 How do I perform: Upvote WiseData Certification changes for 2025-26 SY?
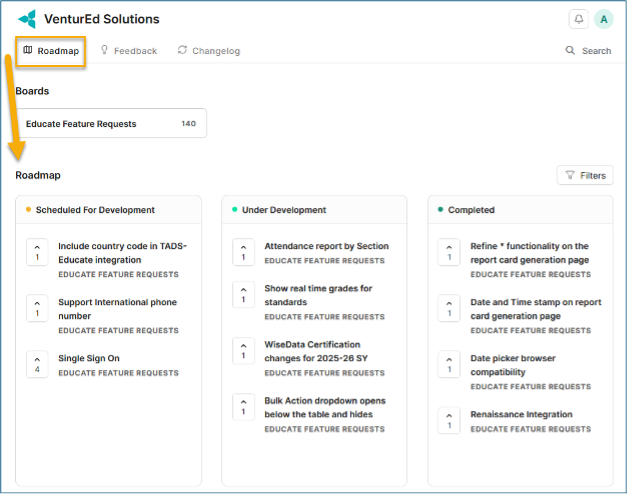tap(244, 351)
